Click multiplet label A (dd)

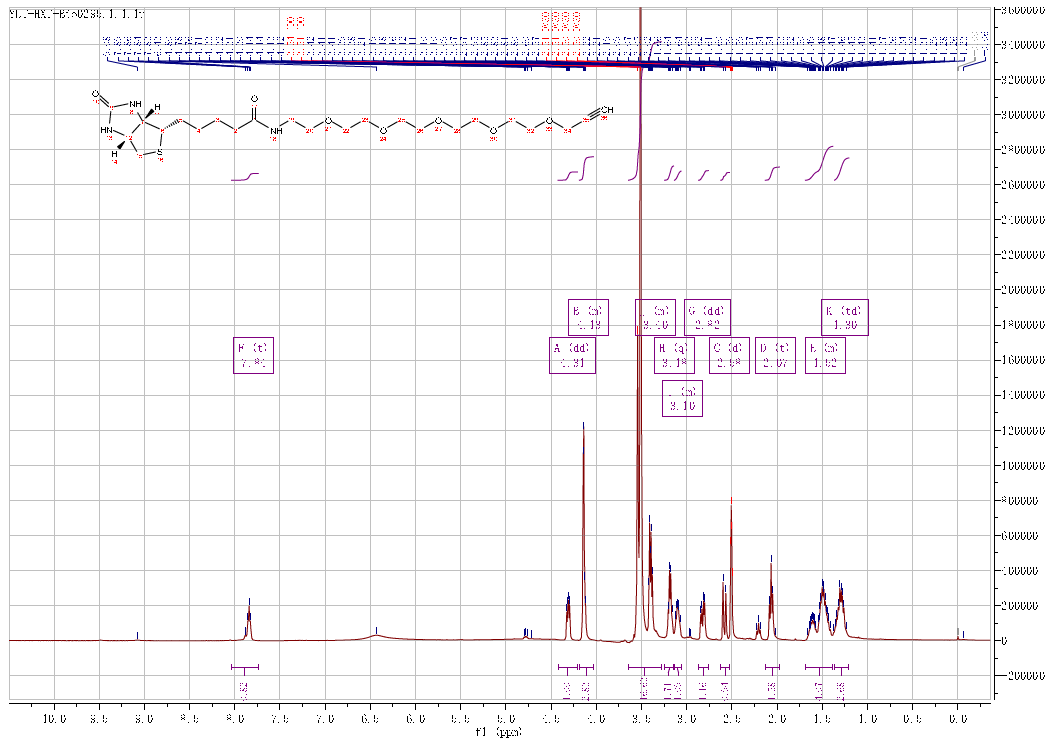pyautogui.click(x=572, y=356)
